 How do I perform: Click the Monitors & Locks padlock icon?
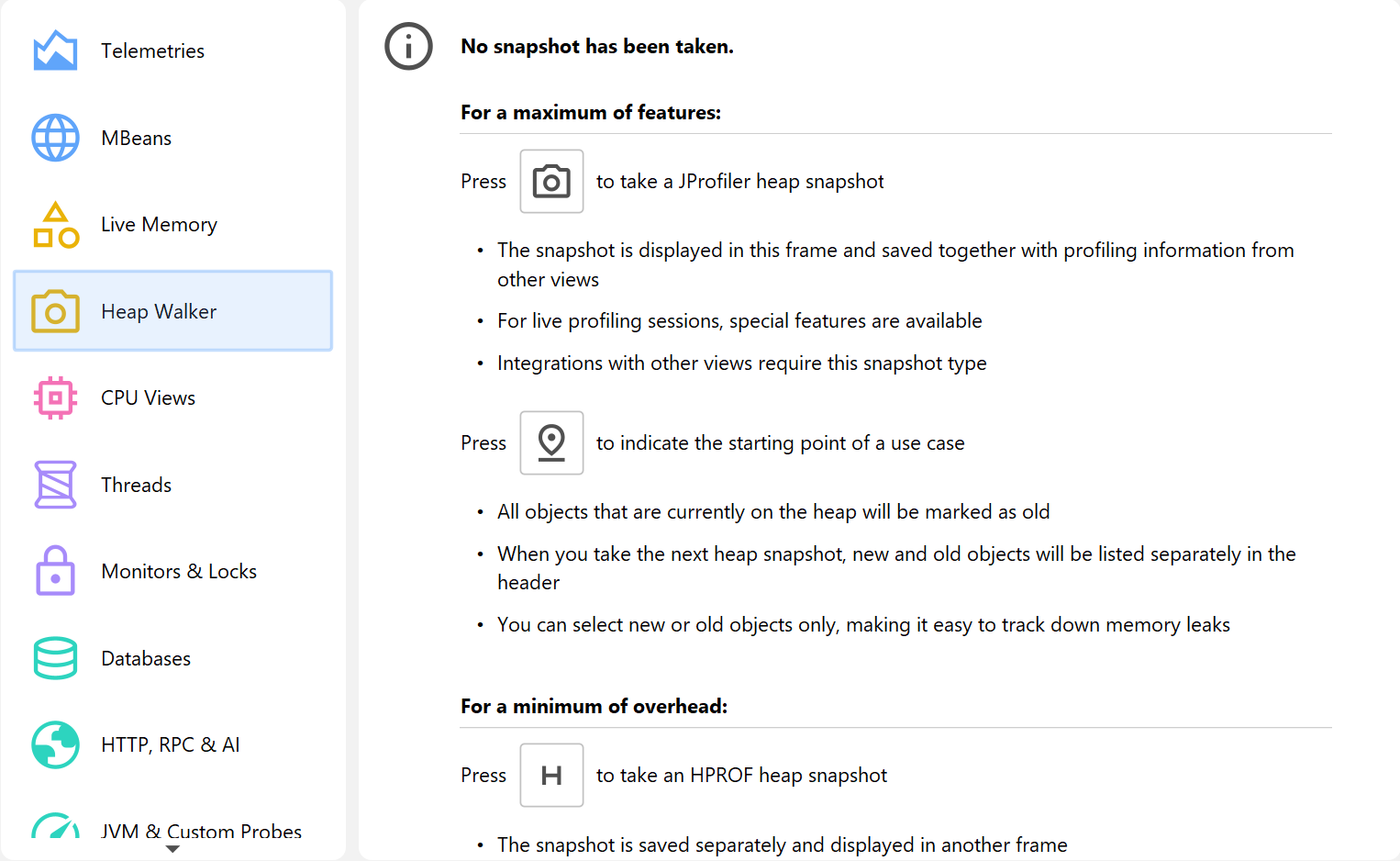[x=55, y=571]
